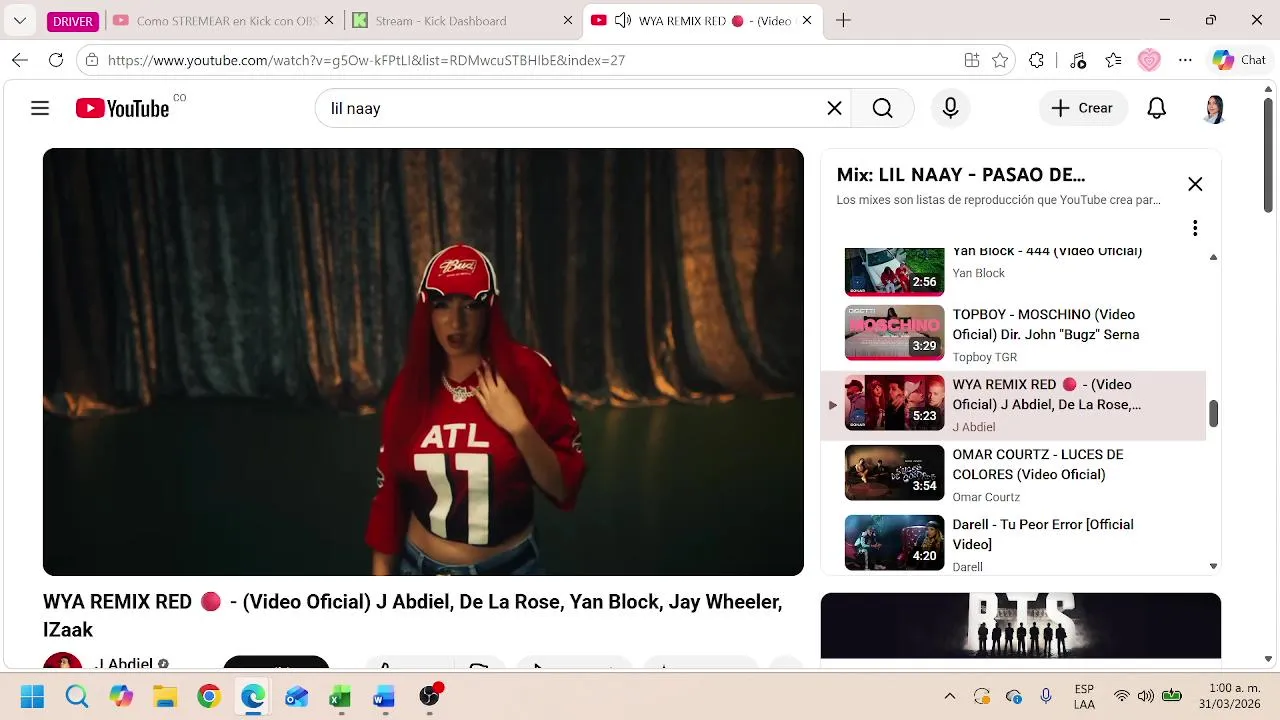Play Darell - Tu Peor Error video

point(1013,543)
